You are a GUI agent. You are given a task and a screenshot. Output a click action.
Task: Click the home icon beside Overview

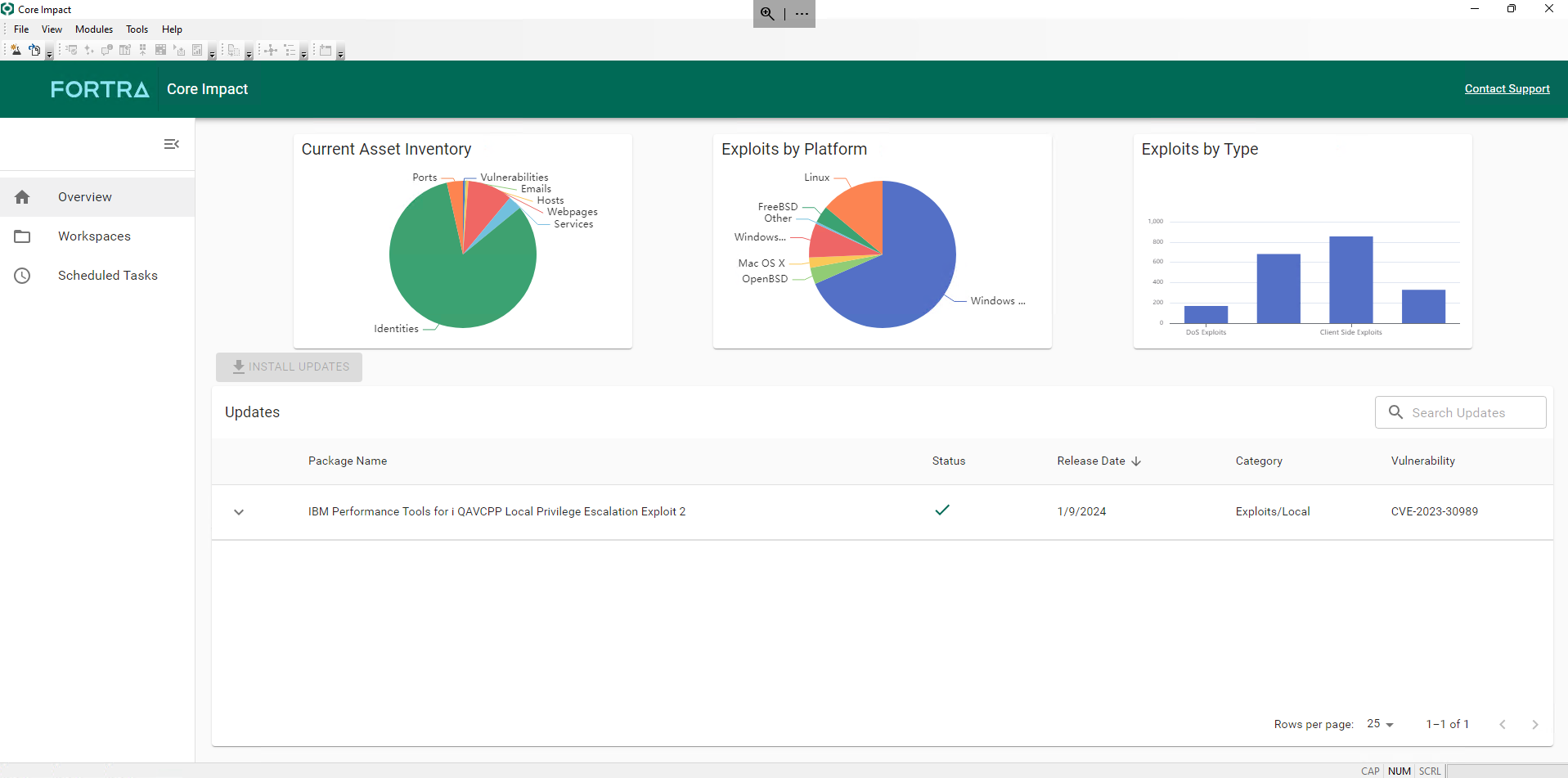point(22,197)
